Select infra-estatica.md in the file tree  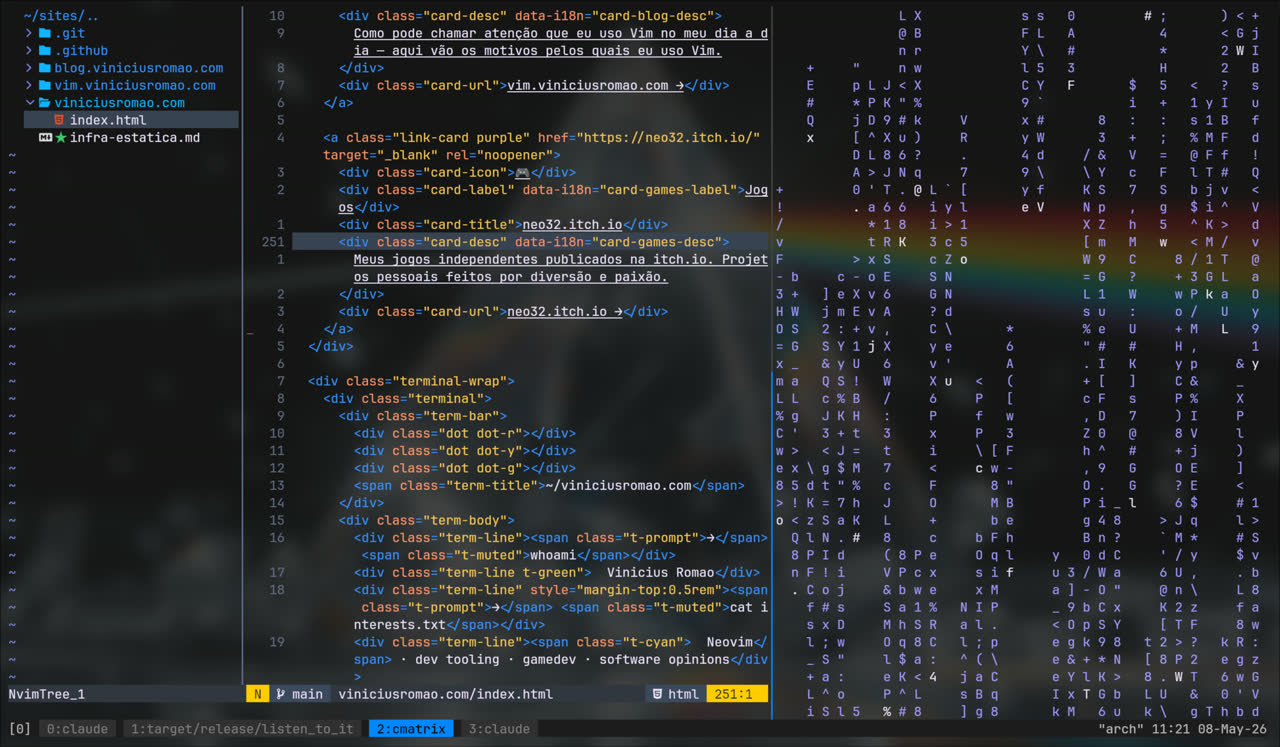coord(135,138)
